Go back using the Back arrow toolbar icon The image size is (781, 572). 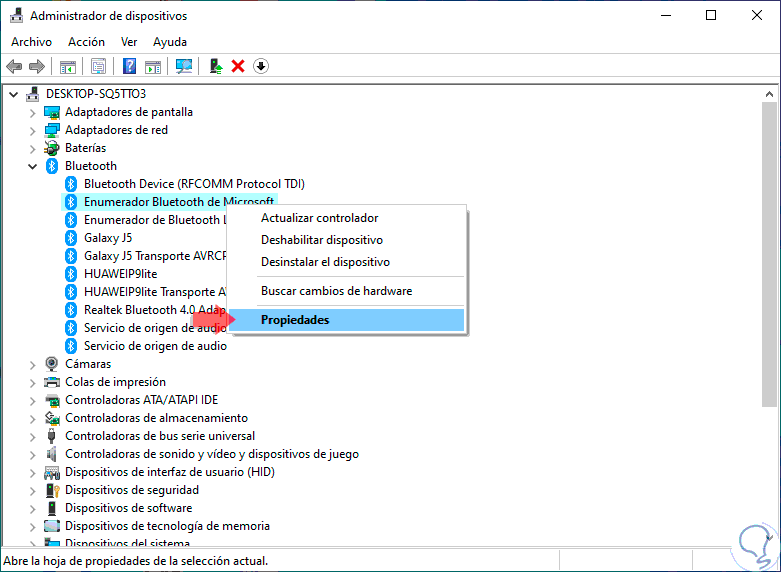point(14,66)
